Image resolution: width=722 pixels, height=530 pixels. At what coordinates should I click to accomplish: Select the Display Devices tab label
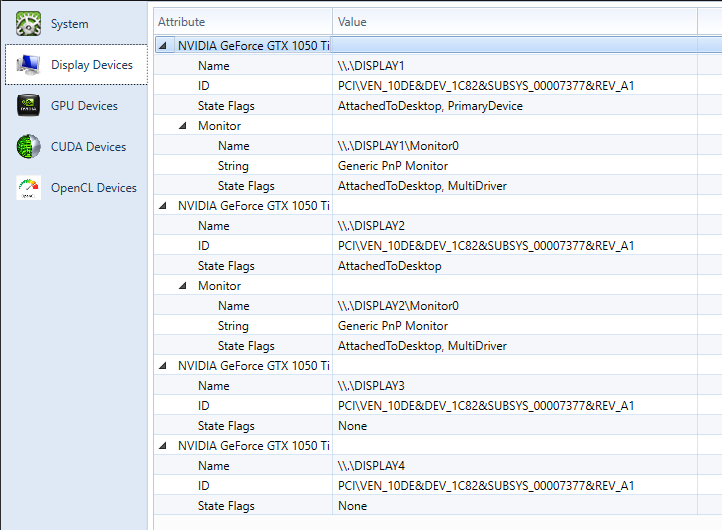coord(92,65)
